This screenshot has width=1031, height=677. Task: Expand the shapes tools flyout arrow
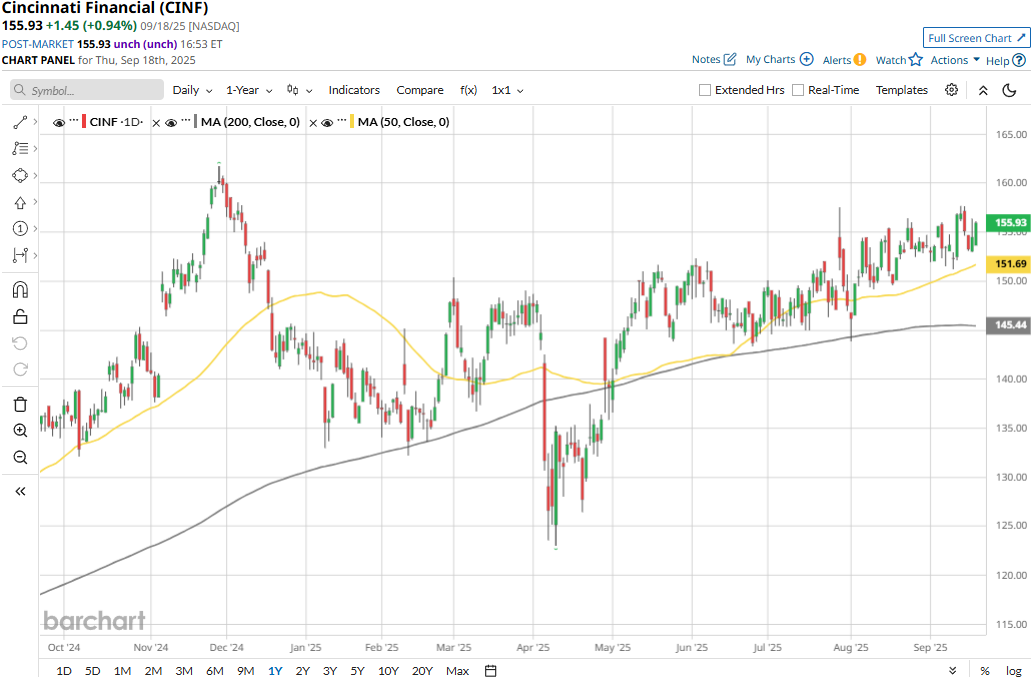point(35,175)
